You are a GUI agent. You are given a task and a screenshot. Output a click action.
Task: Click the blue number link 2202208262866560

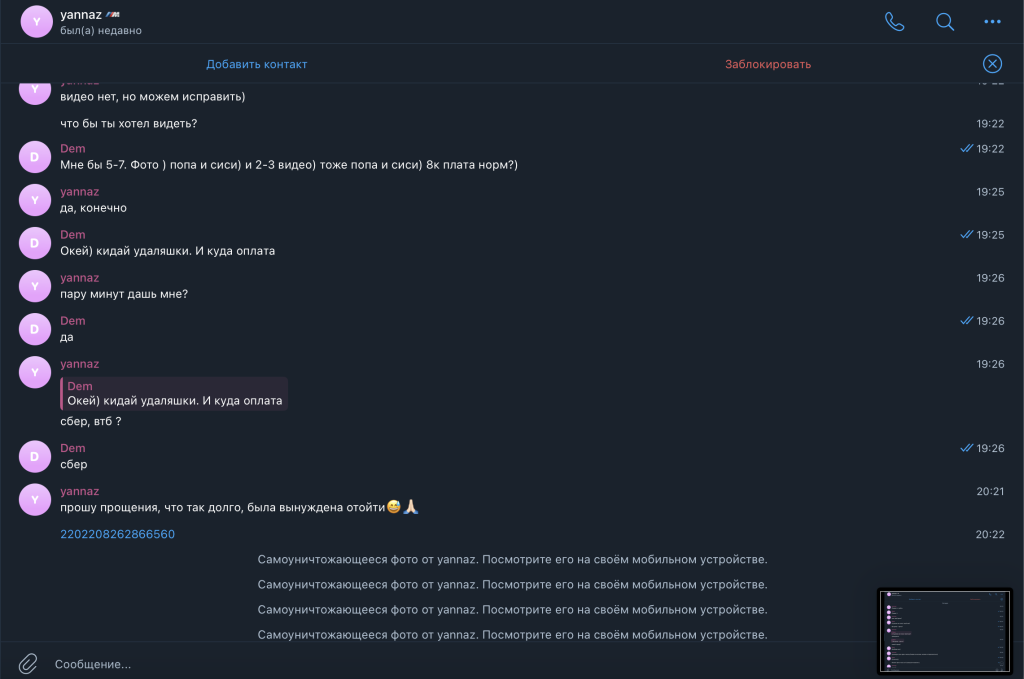click(x=117, y=534)
